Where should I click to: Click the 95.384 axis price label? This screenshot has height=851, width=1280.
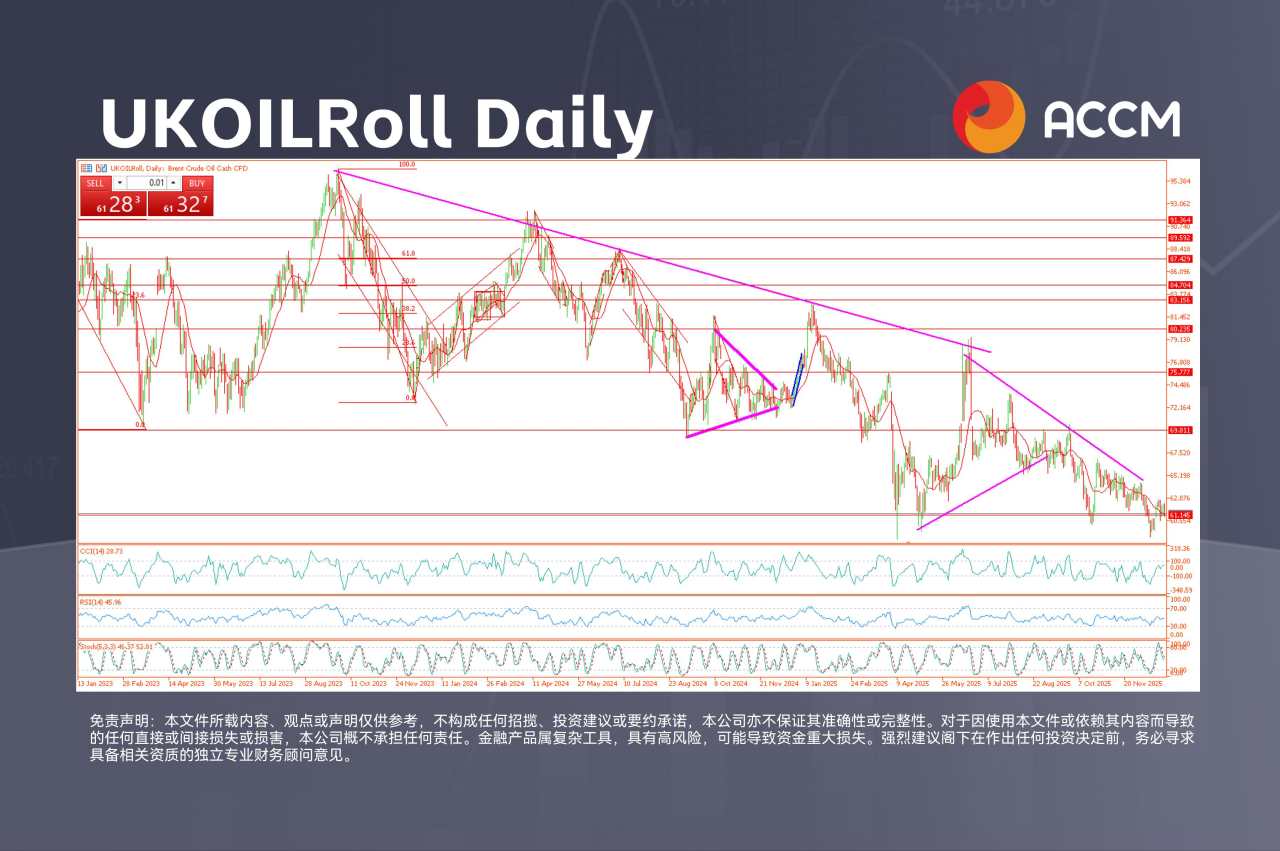tap(1180, 181)
